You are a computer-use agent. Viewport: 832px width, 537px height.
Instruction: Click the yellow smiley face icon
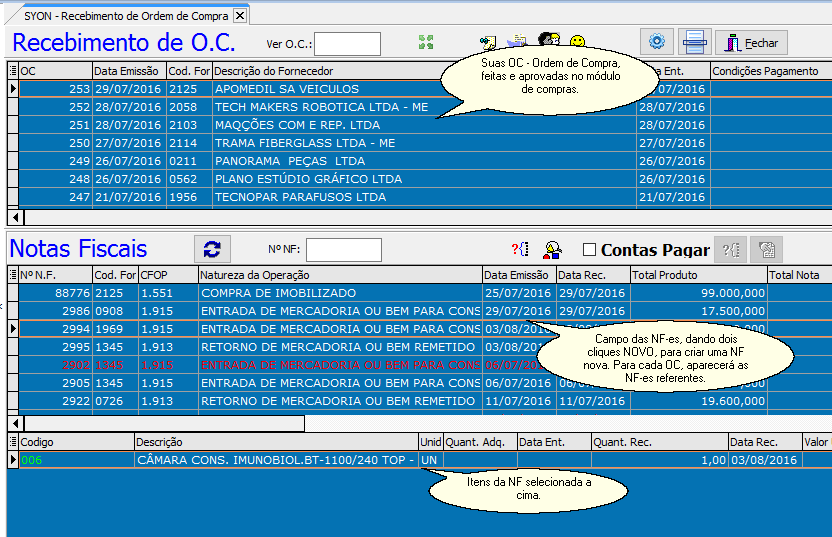[x=577, y=42]
